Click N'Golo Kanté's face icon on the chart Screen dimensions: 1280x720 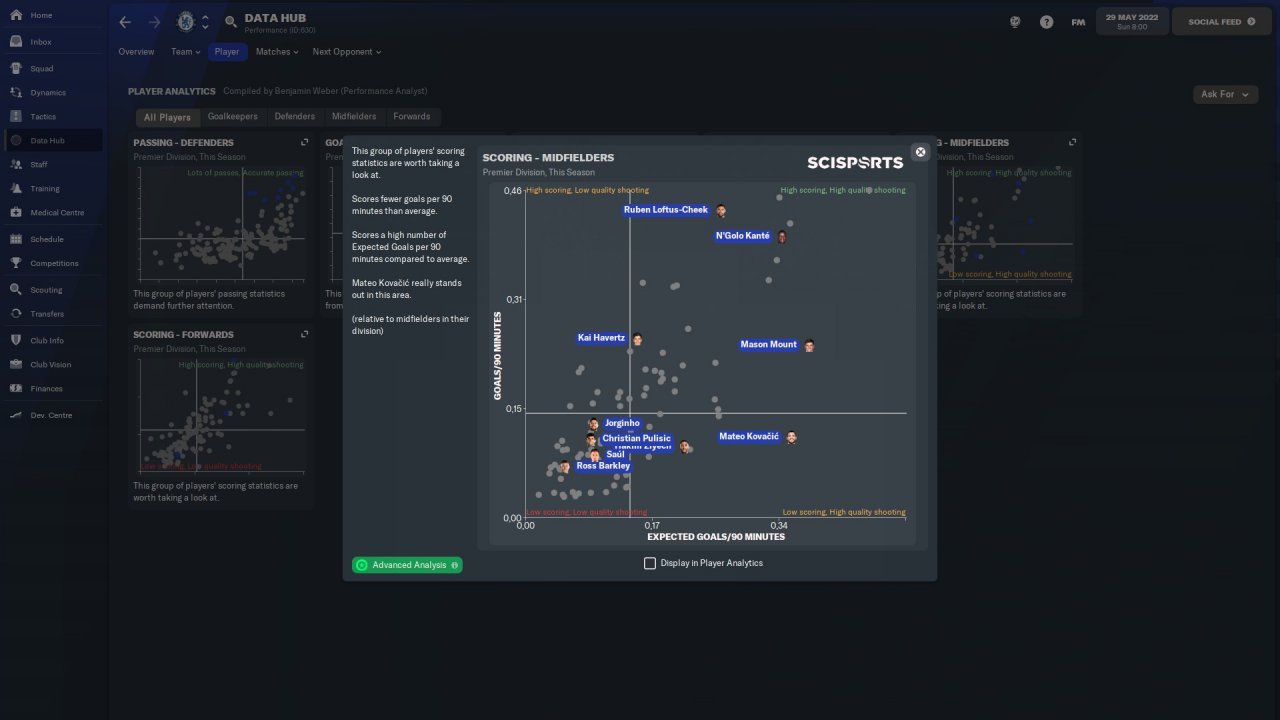(782, 237)
